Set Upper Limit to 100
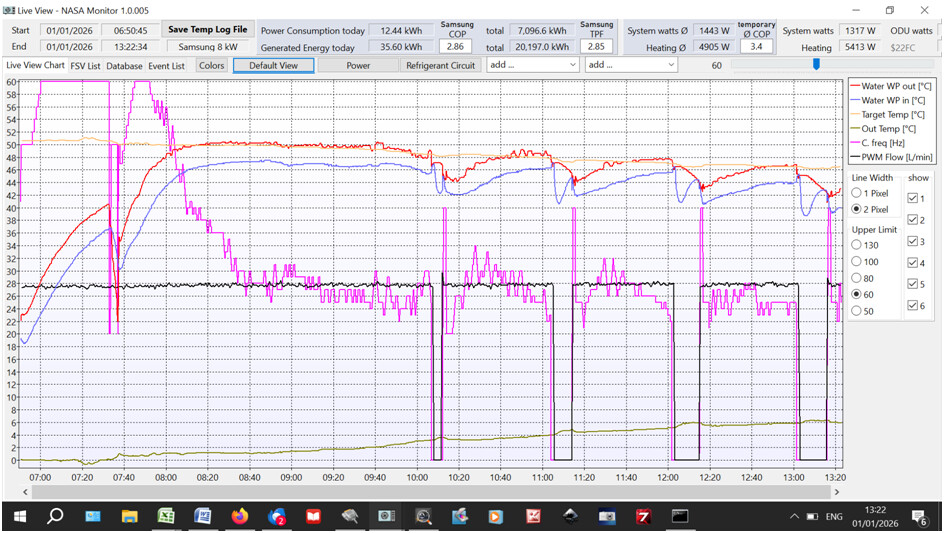The width and height of the screenshot is (944, 533). click(856, 261)
